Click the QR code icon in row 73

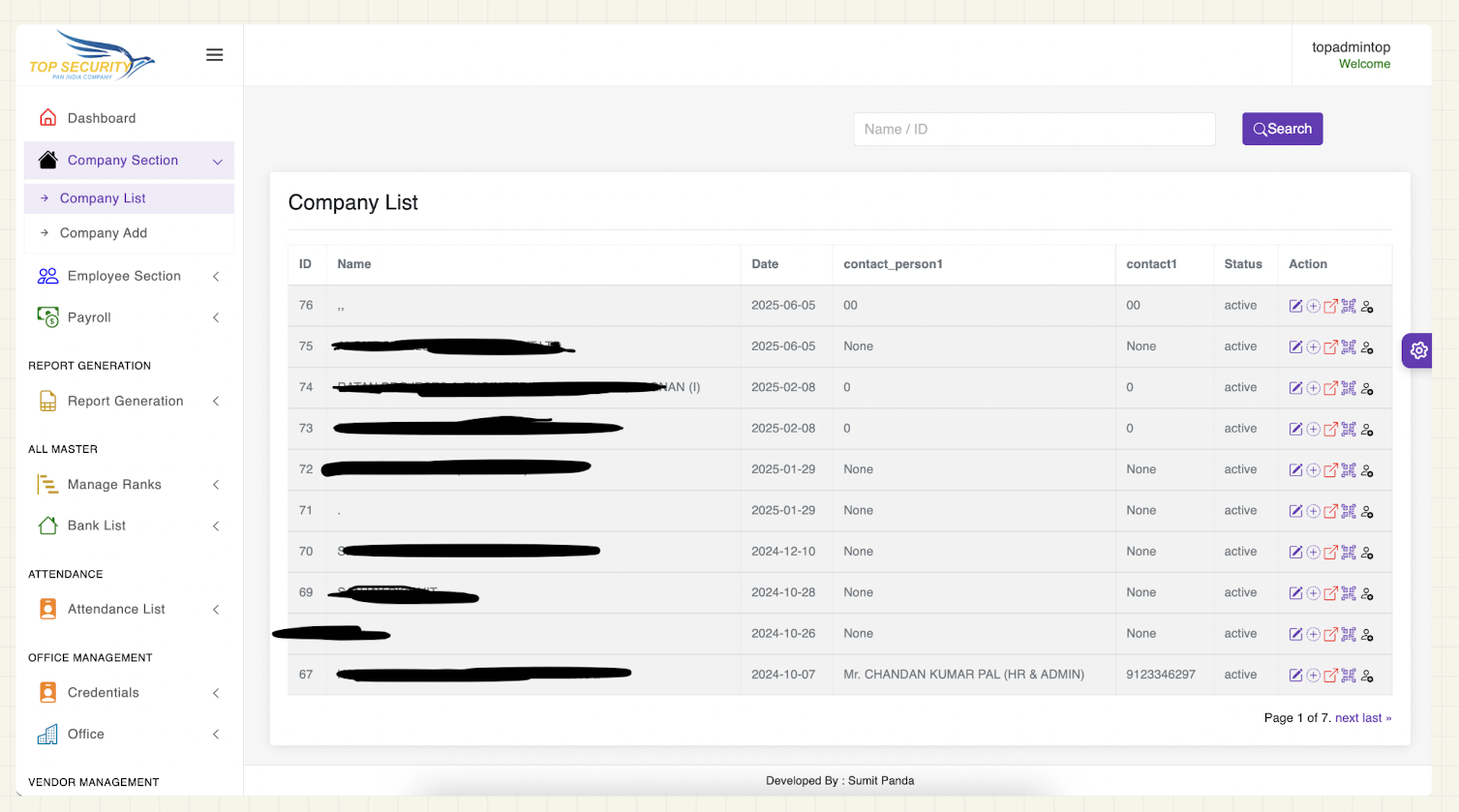[x=1349, y=429]
